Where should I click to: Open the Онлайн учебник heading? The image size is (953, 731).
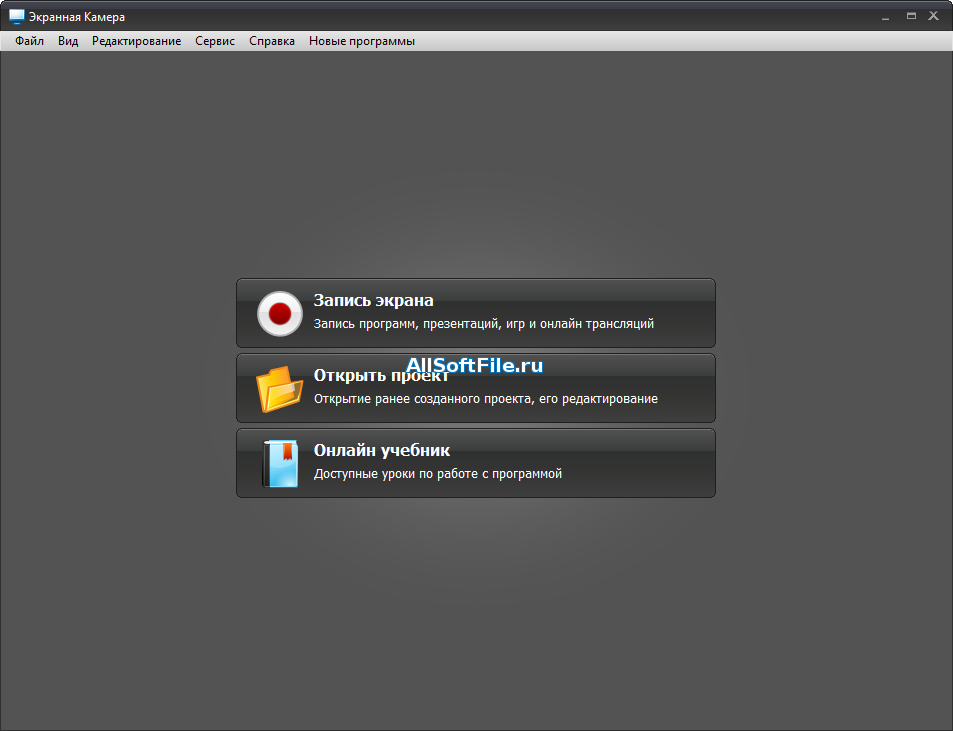382,450
